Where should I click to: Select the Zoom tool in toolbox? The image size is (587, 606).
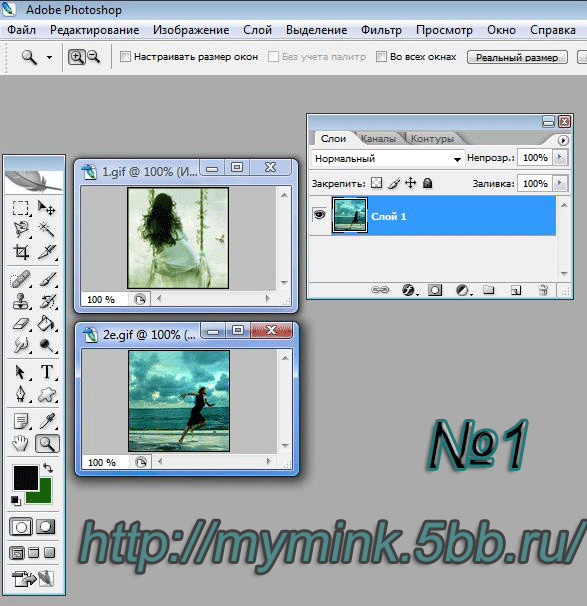(47, 443)
